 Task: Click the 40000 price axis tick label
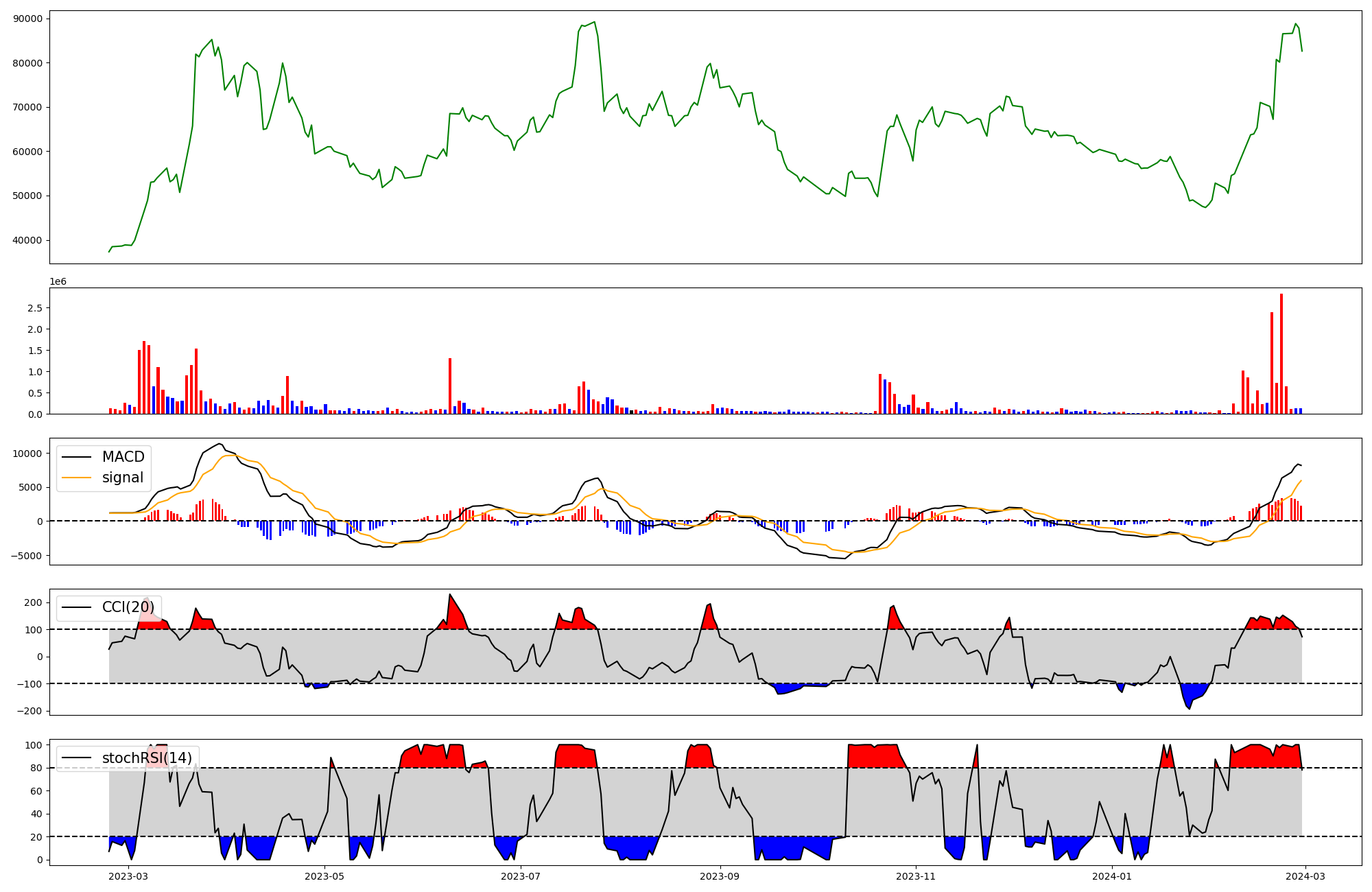(x=27, y=240)
